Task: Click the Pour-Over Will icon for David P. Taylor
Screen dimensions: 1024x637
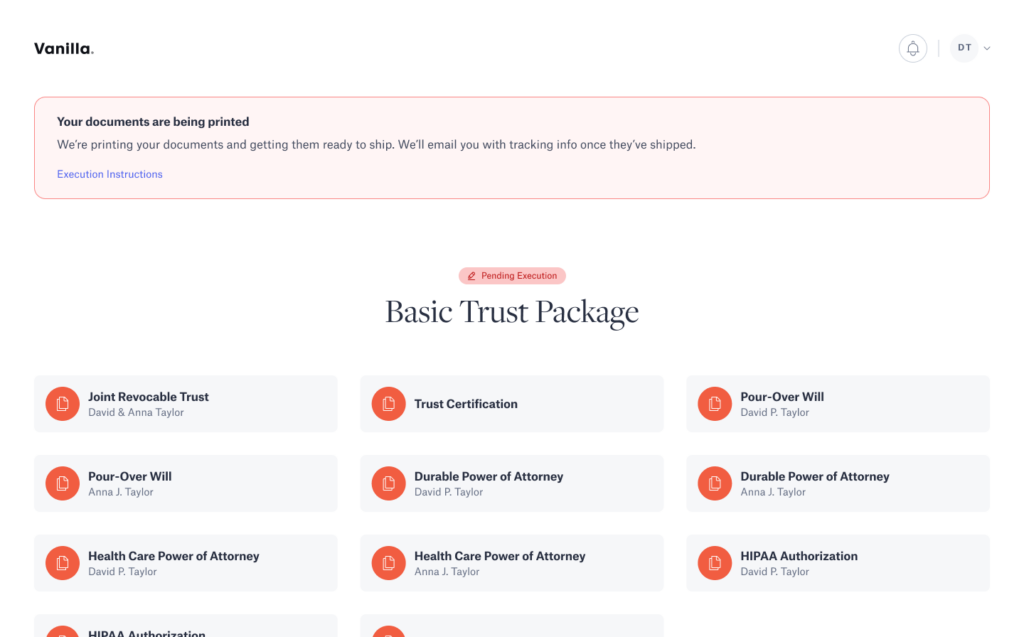Action: [714, 404]
